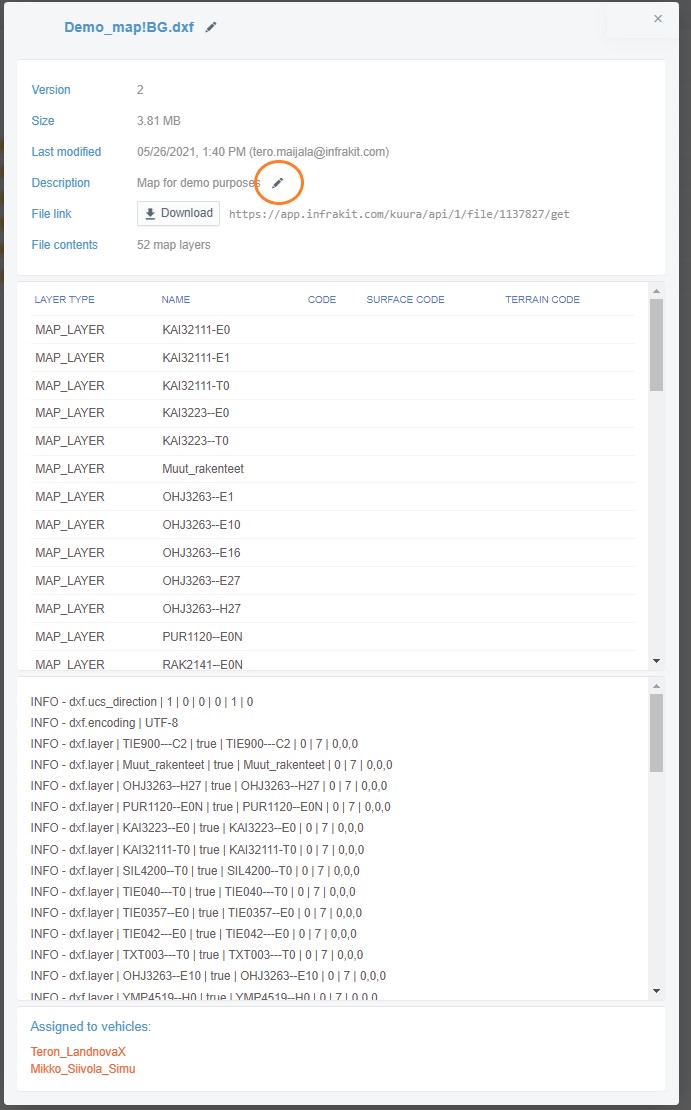
Task: Sort by LAYER TYPE column header
Action: (64, 299)
